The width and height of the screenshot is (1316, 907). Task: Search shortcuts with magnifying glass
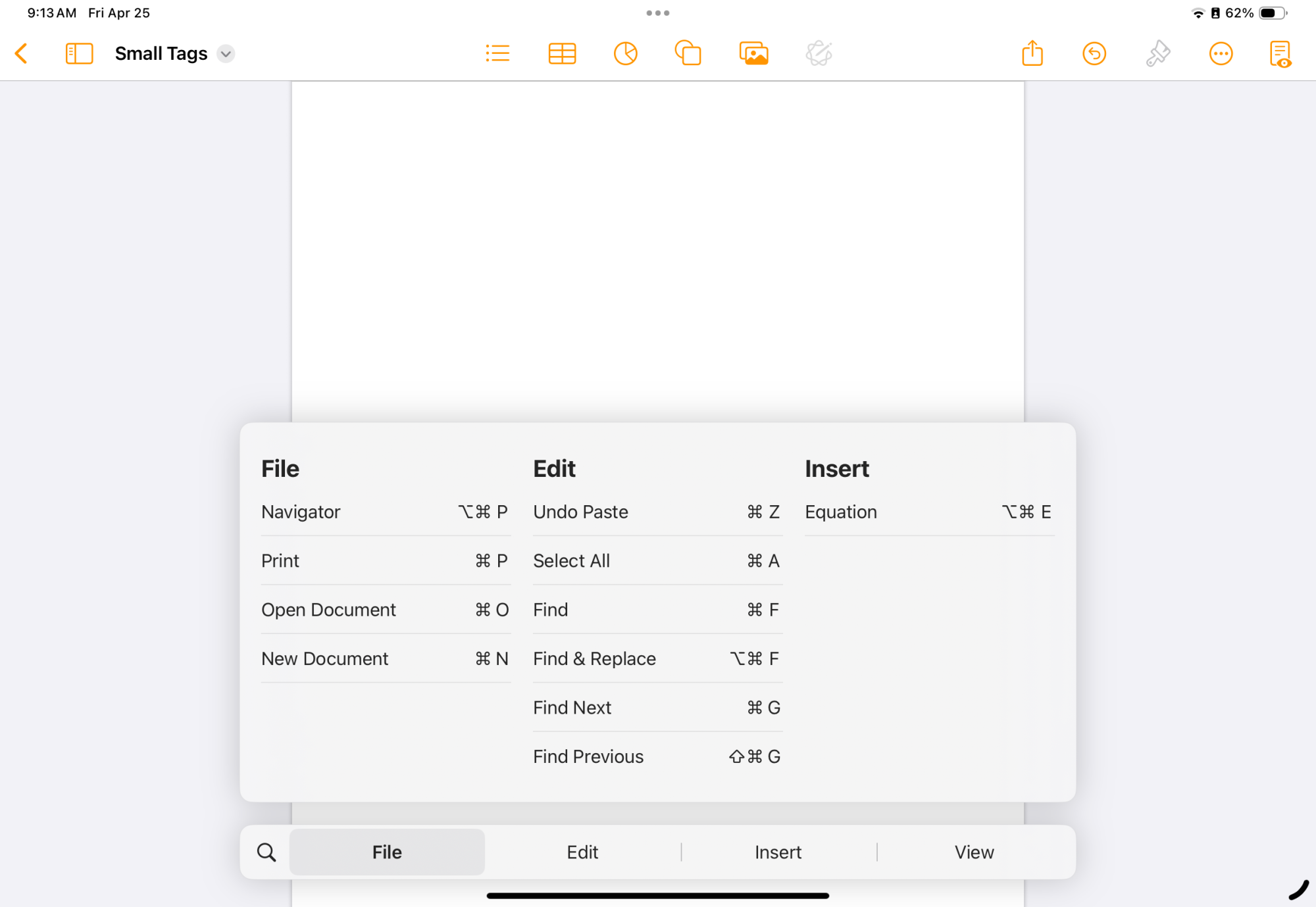coord(266,852)
